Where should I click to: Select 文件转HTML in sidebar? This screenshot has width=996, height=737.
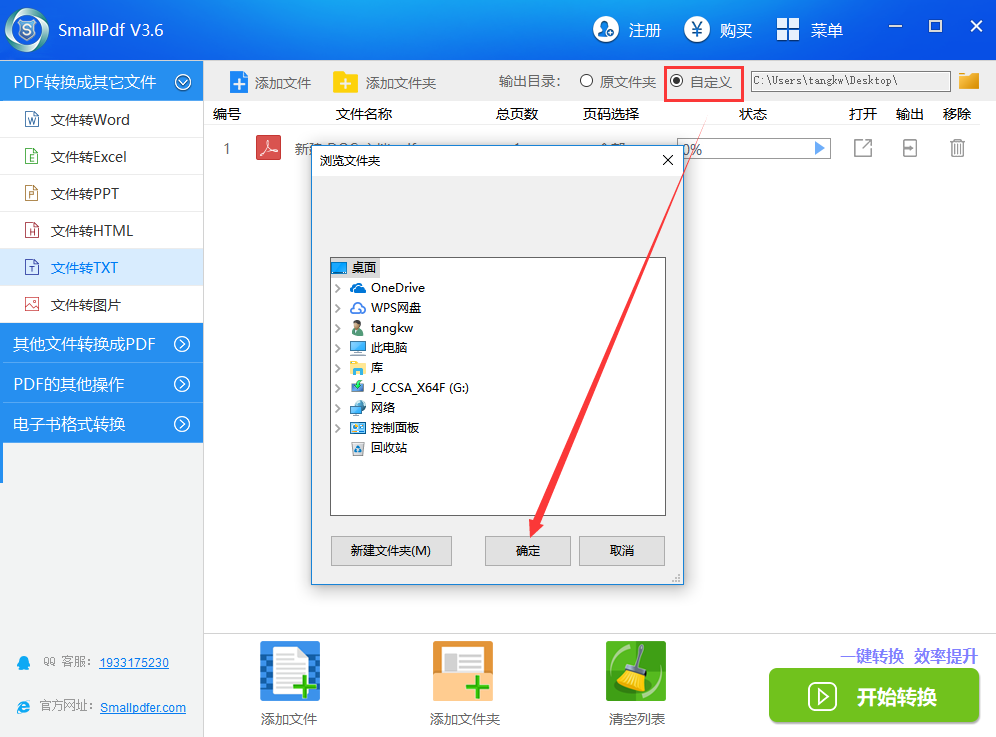(x=102, y=230)
